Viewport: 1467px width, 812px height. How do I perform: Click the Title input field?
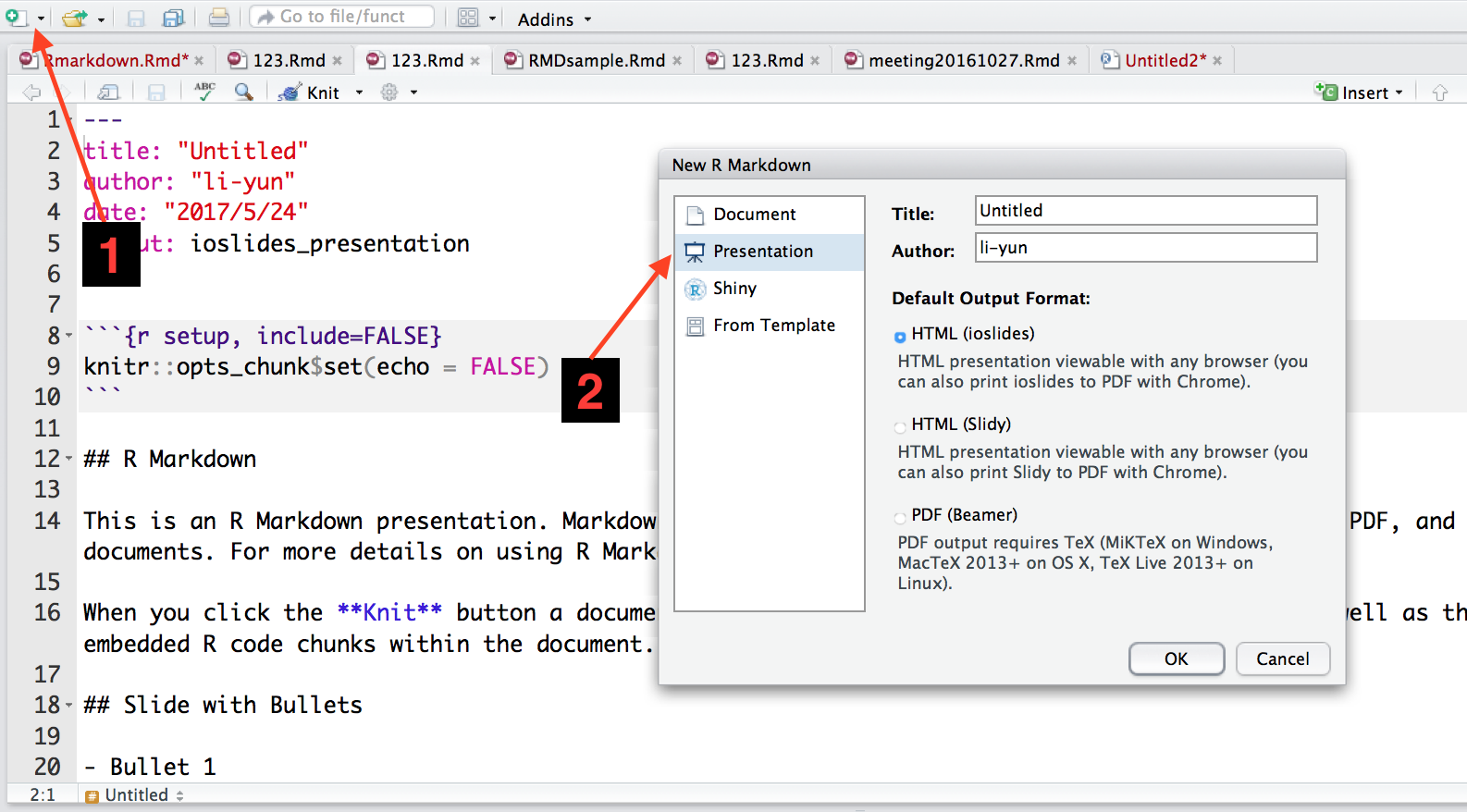(1146, 211)
